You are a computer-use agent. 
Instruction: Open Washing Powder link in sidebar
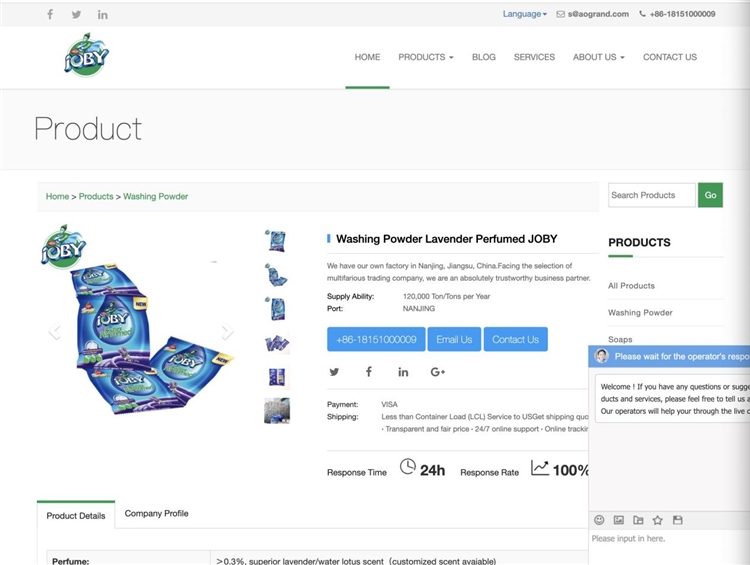coord(640,313)
